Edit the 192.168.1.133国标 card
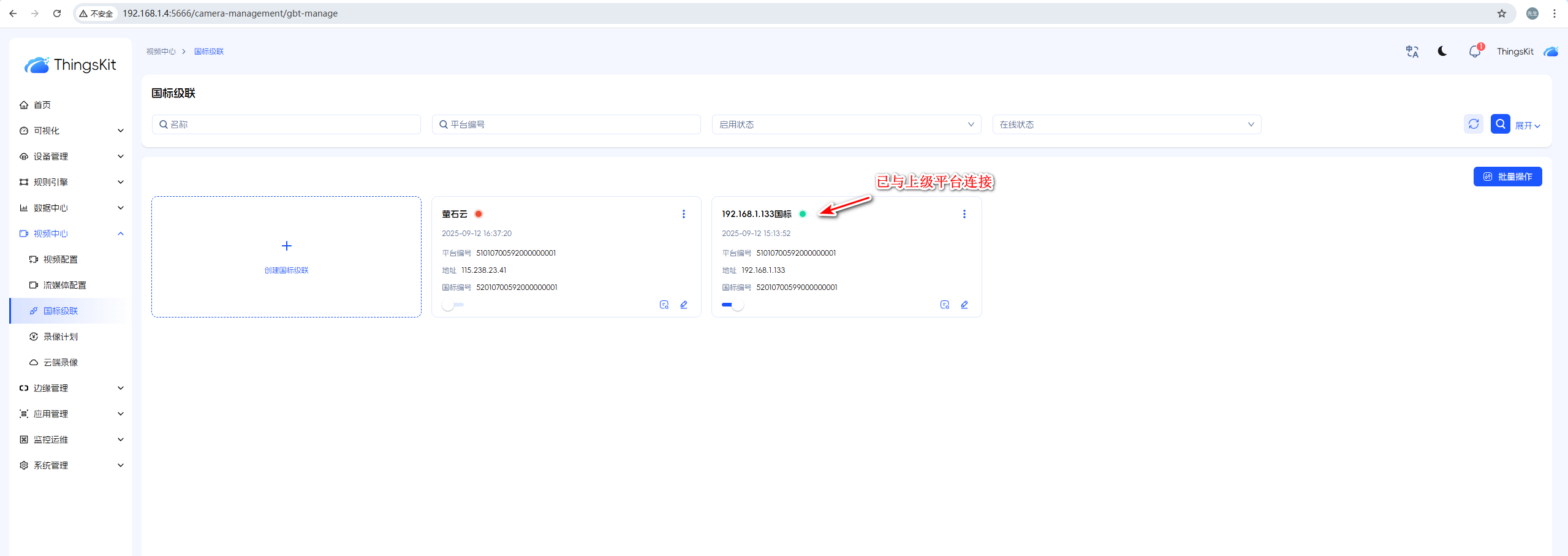This screenshot has height=556, width=1568. [964, 305]
